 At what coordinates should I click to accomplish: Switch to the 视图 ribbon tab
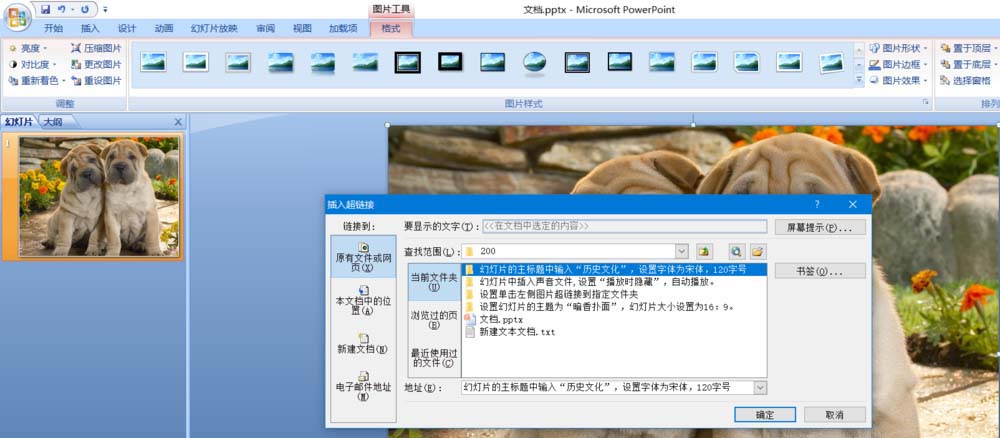[x=302, y=28]
